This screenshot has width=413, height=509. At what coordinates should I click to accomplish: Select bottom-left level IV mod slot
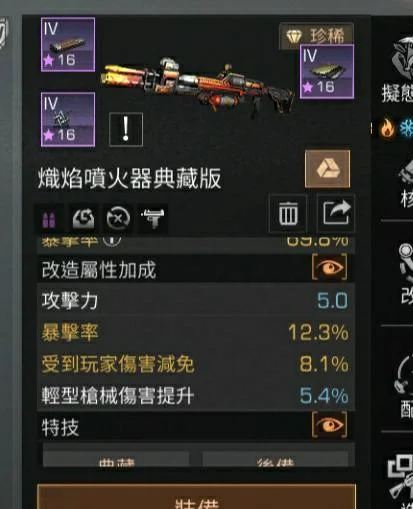pyautogui.click(x=68, y=120)
